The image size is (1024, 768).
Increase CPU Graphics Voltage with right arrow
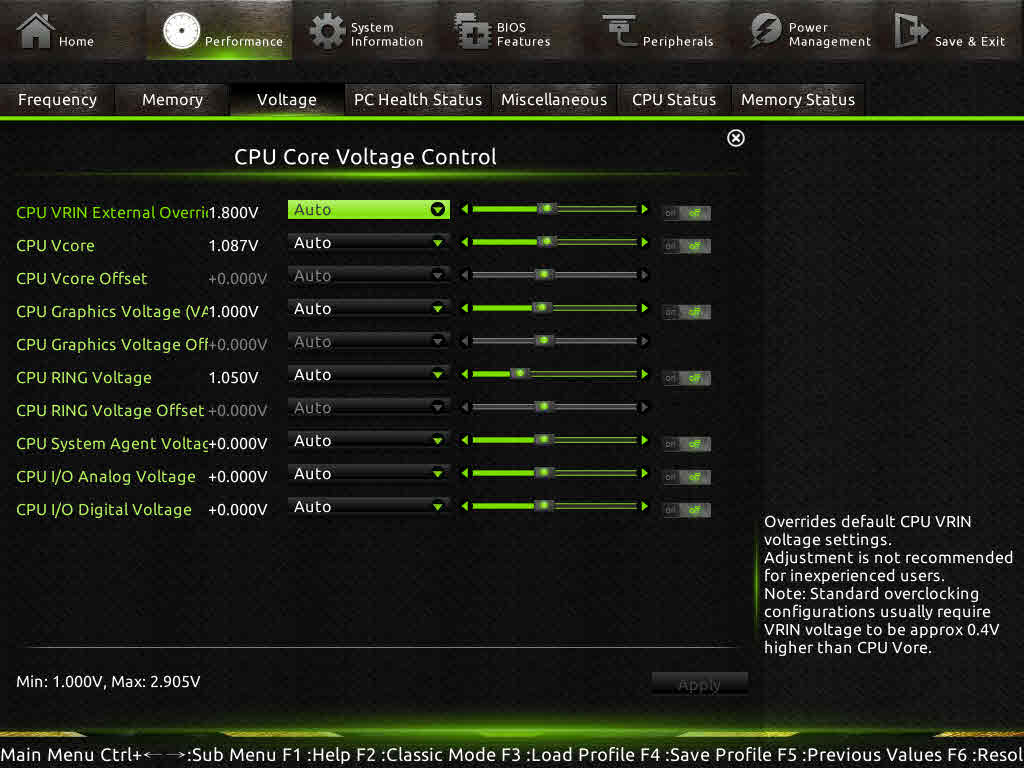pyautogui.click(x=645, y=308)
